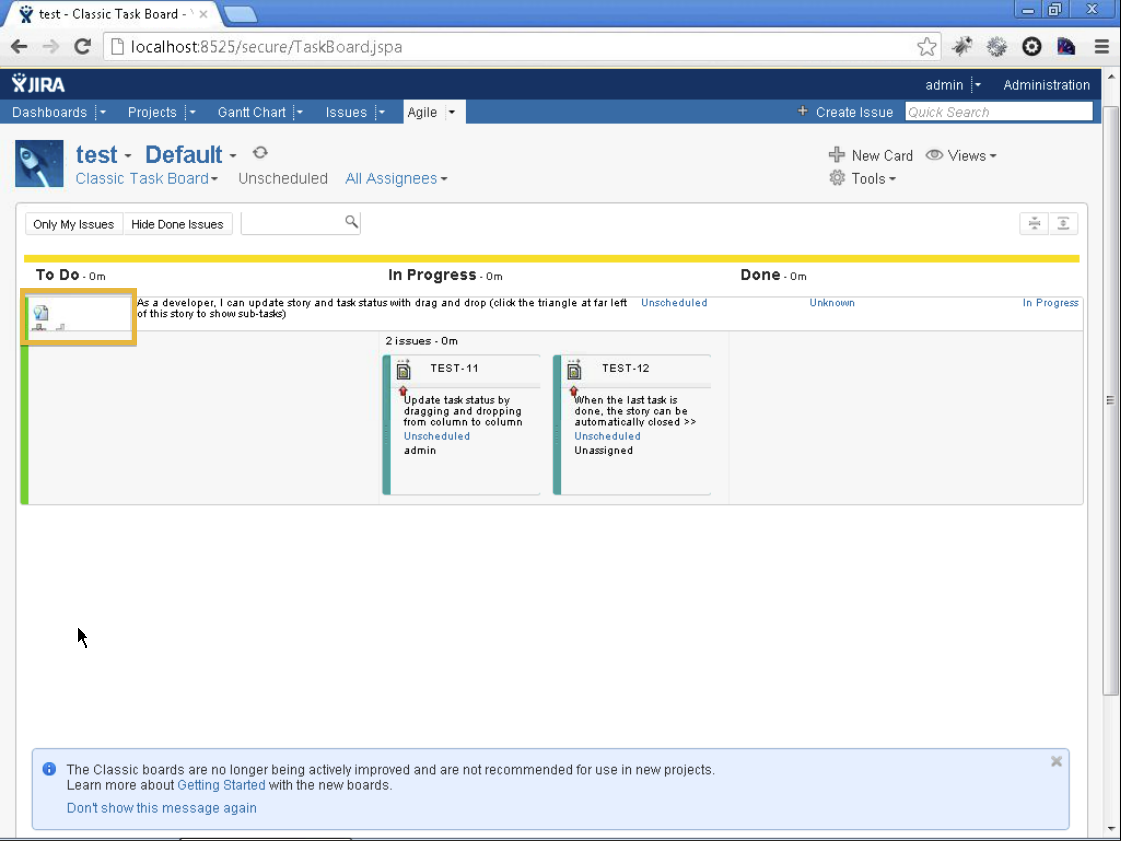Click the issue type icon on TEST-11 card
This screenshot has width=1121, height=841.
click(403, 369)
